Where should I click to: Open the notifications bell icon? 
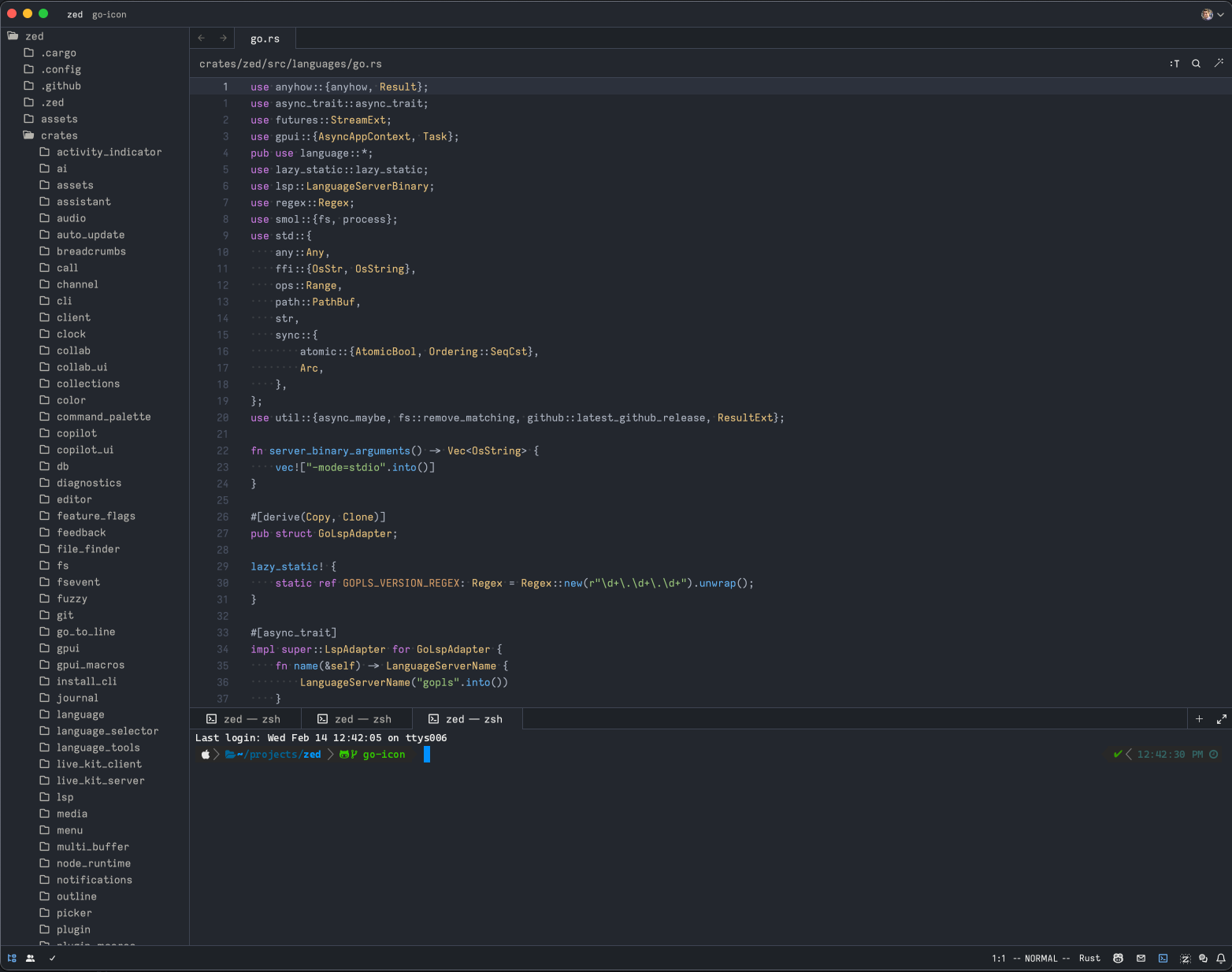coord(1221,959)
